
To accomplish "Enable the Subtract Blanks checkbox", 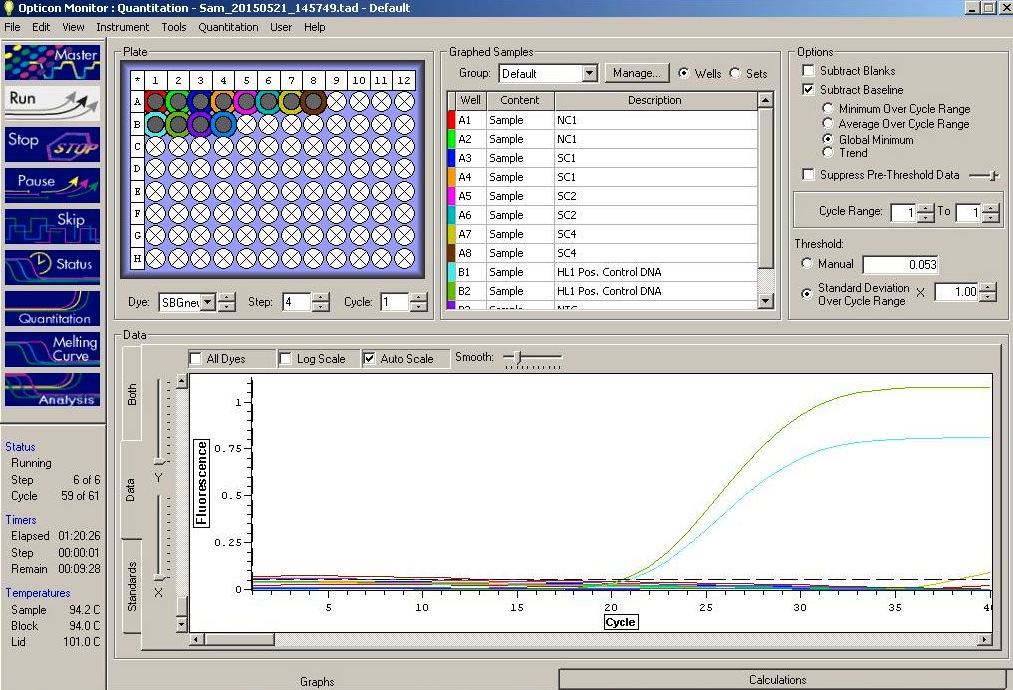I will (x=809, y=71).
